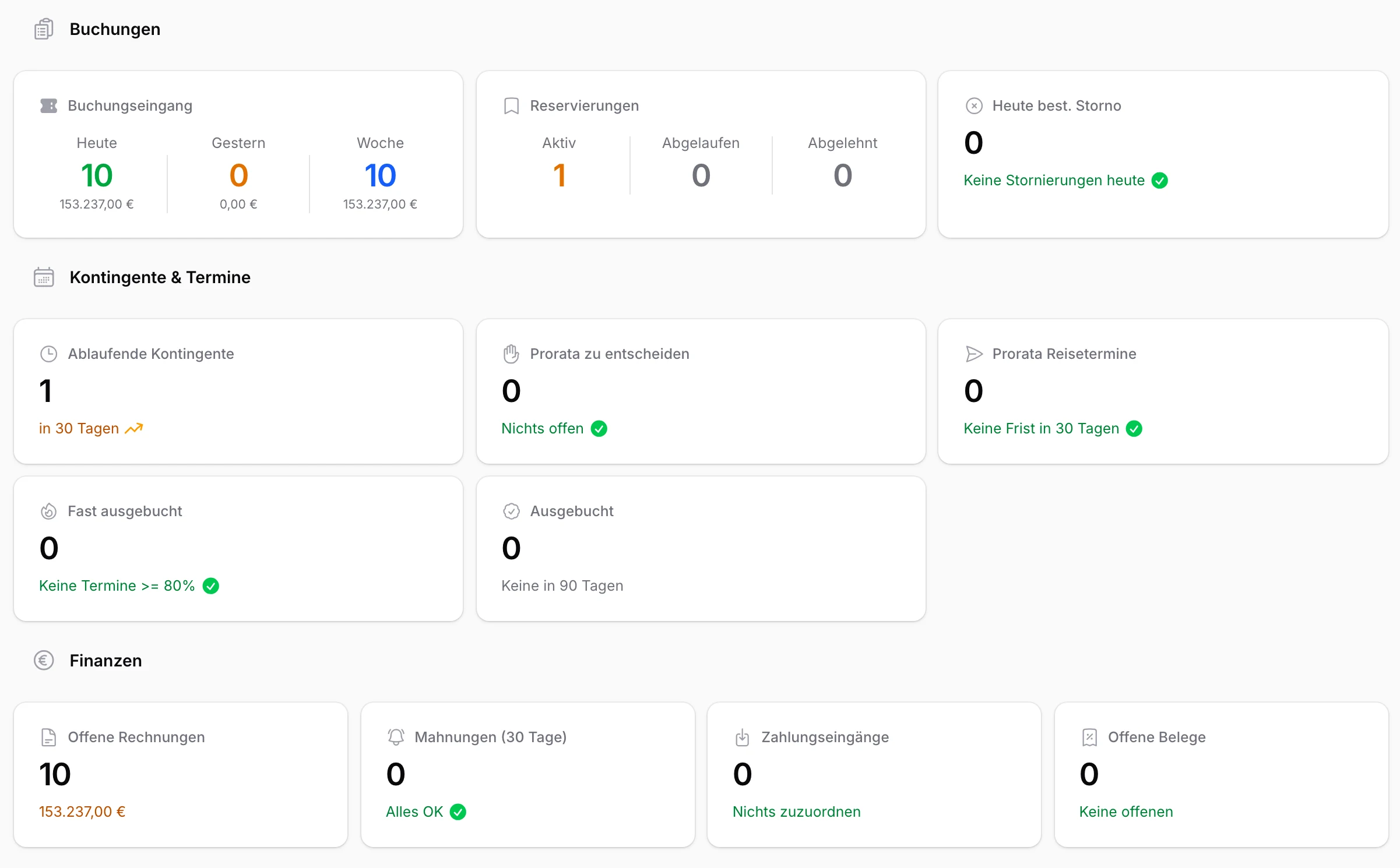Click green checkmark beside 'Keine Termine >= 80%'
Viewport: 1400px width, 868px height.
pos(211,586)
